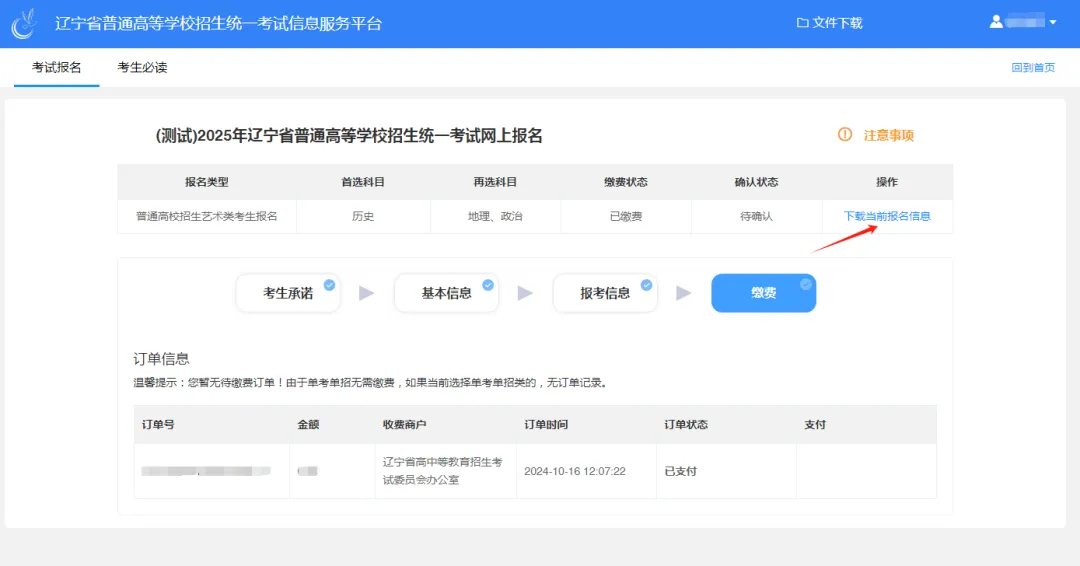The height and width of the screenshot is (566, 1080).
Task: Click 操作 column header
Action: pos(887,182)
